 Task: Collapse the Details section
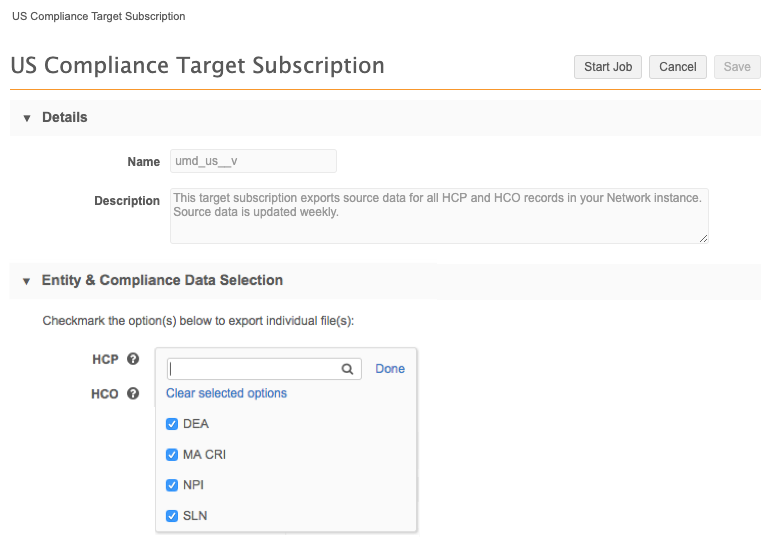pos(27,118)
